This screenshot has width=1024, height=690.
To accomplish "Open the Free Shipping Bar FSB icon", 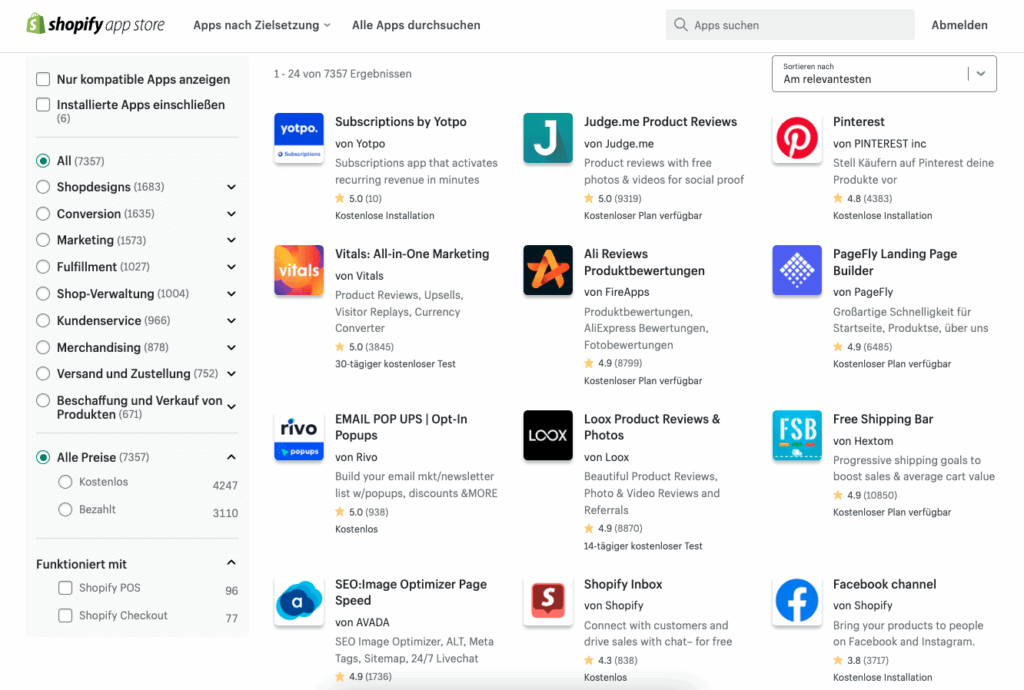I will coord(797,435).
